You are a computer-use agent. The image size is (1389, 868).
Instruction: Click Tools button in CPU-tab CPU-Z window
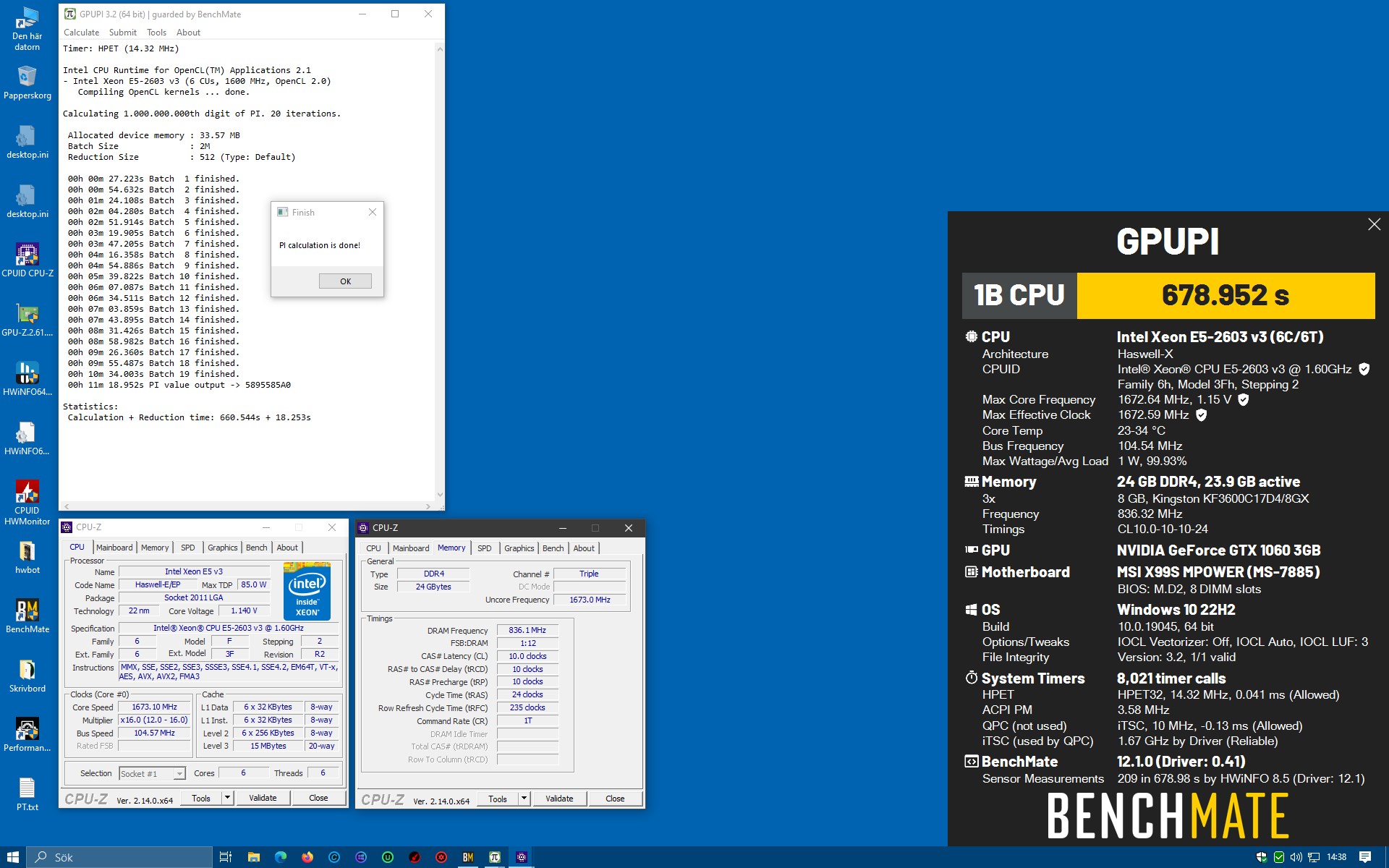tap(201, 798)
